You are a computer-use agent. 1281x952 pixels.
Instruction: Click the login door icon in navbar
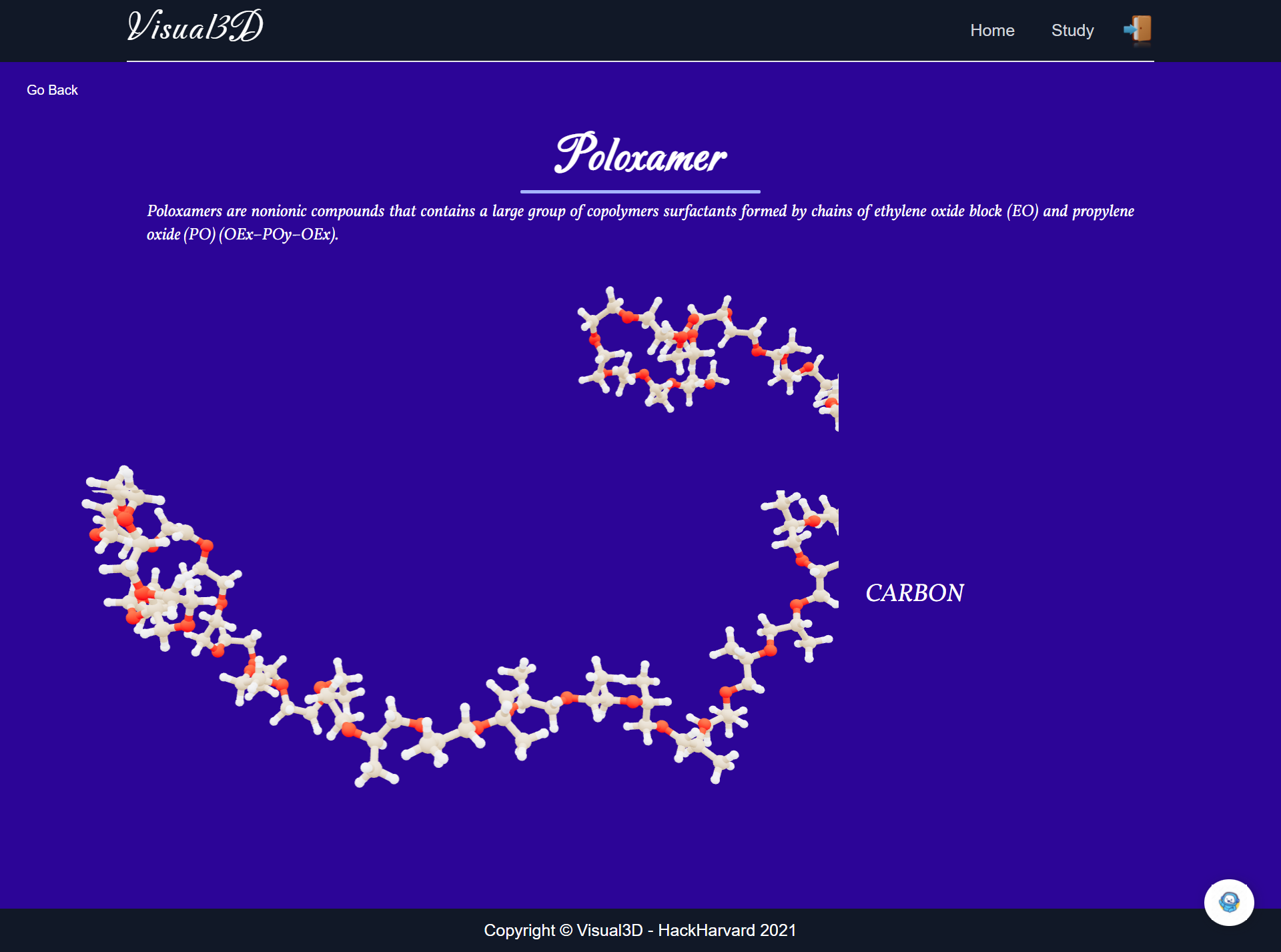tap(1138, 29)
